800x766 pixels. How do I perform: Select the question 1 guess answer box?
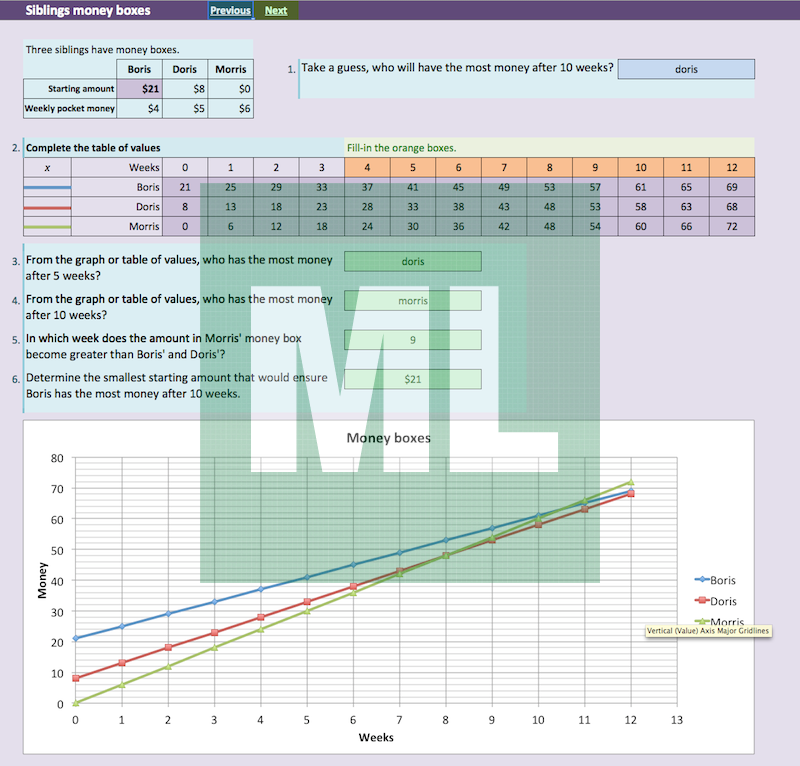tap(686, 69)
